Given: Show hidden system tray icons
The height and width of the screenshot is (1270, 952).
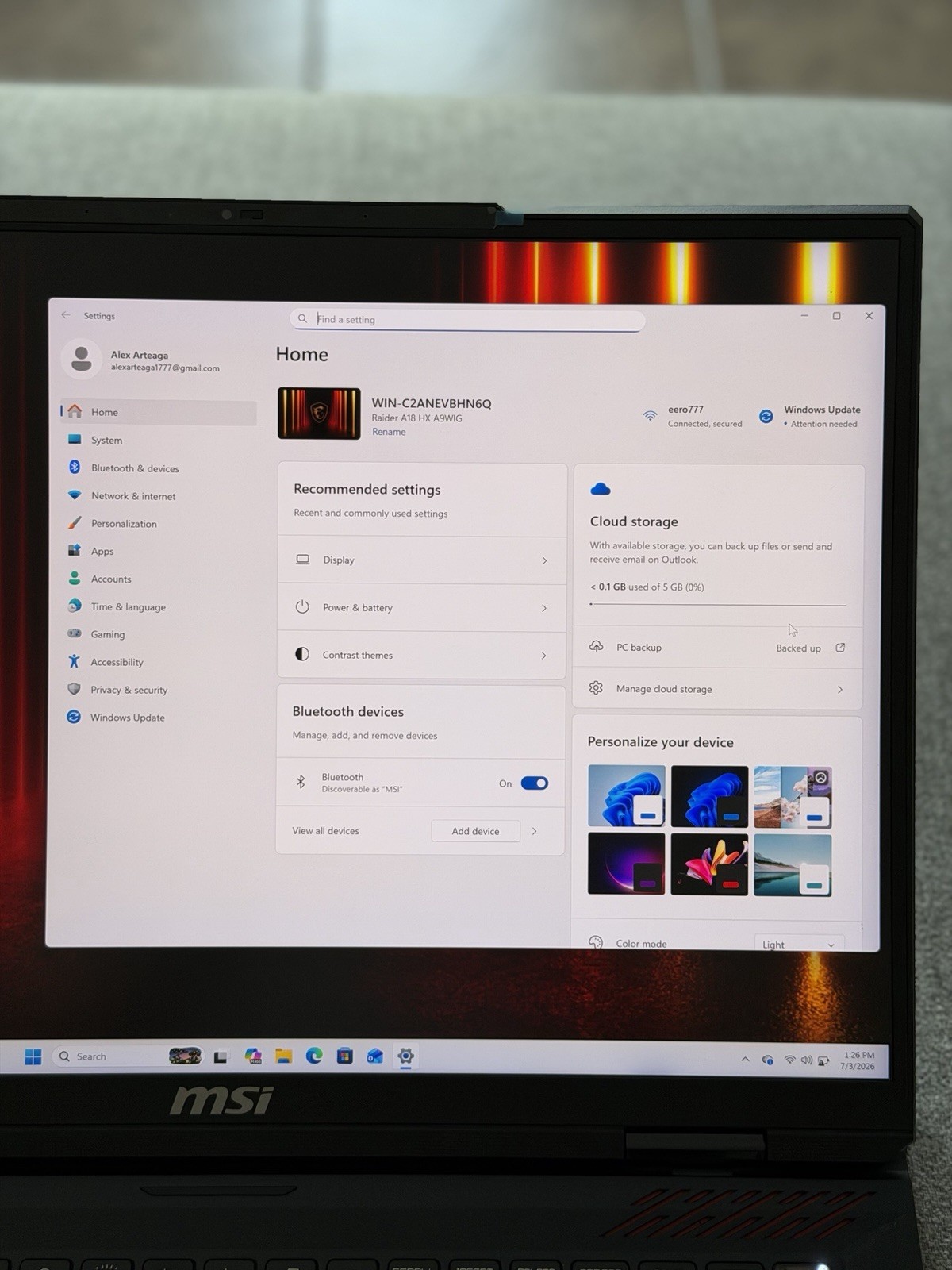Looking at the screenshot, I should pyautogui.click(x=745, y=1059).
